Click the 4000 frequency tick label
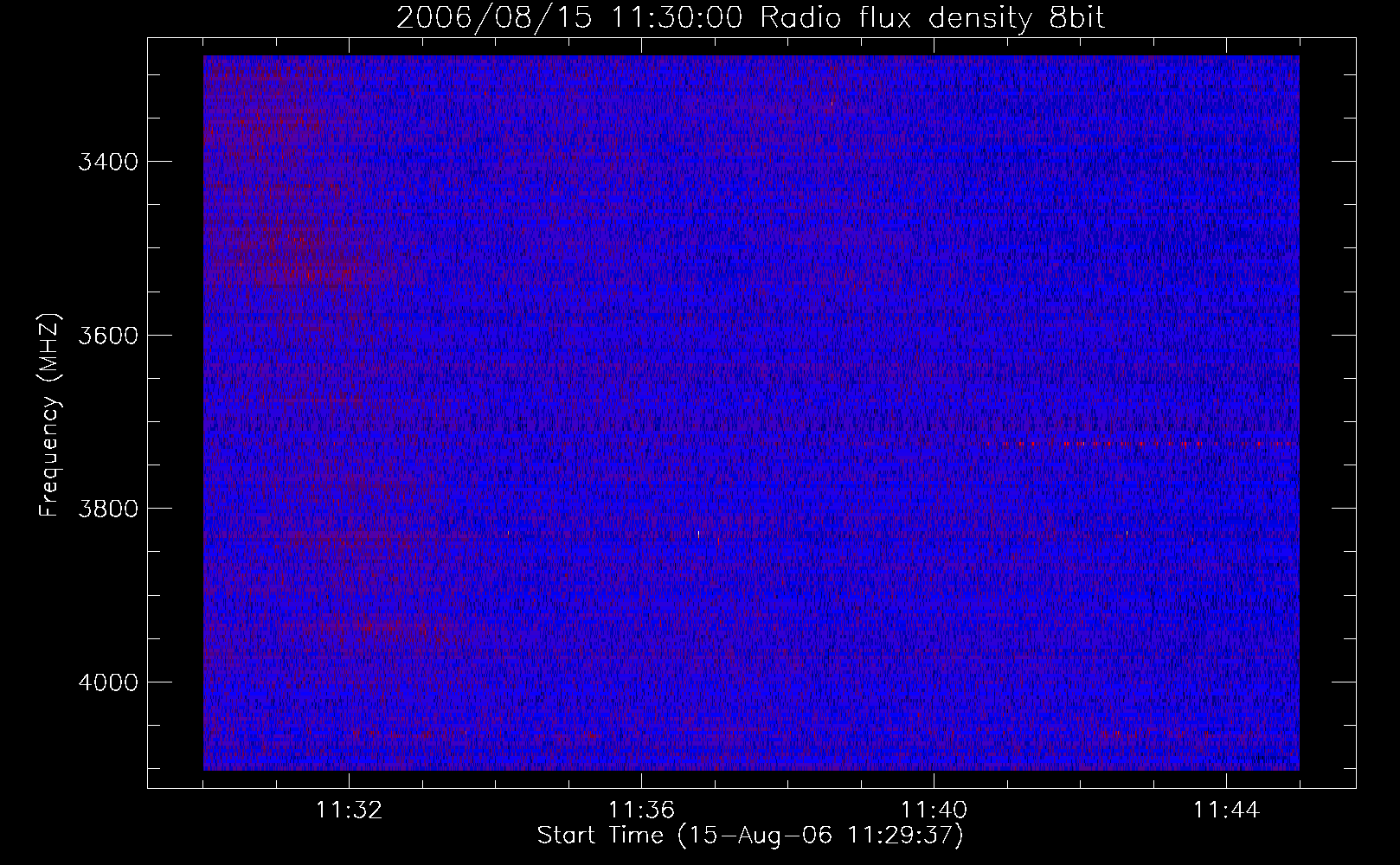Screen dimensions: 1400x865 (x=108, y=682)
